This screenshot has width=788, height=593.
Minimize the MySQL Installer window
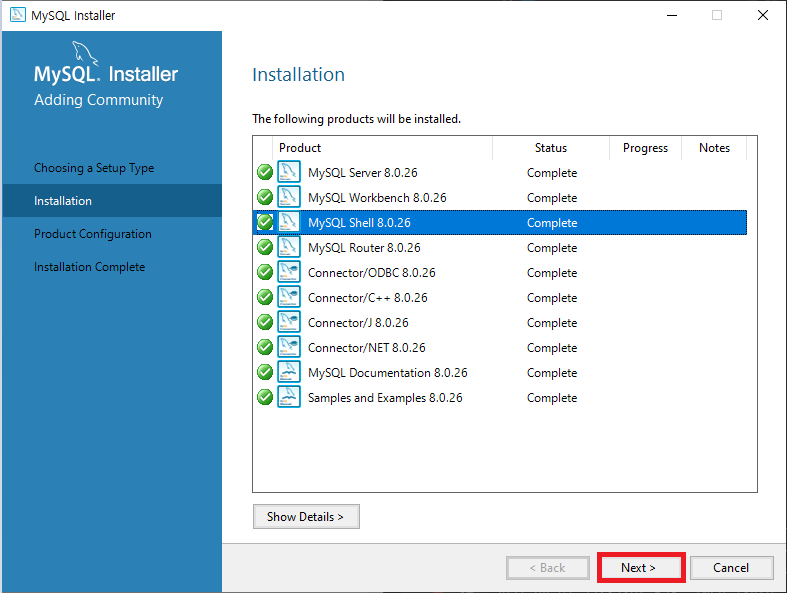[672, 15]
